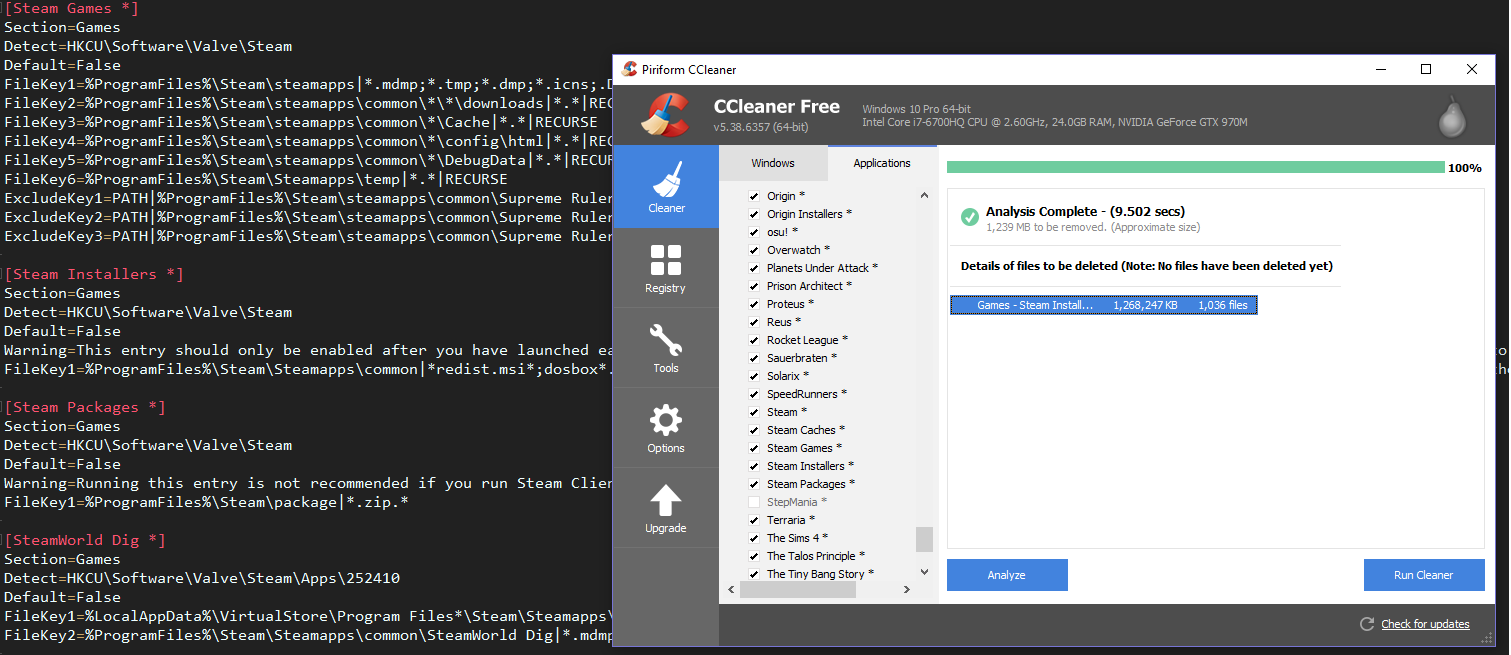Uncheck the Steam Packages * checkbox
Image resolution: width=1511 pixels, height=655 pixels.
click(754, 484)
